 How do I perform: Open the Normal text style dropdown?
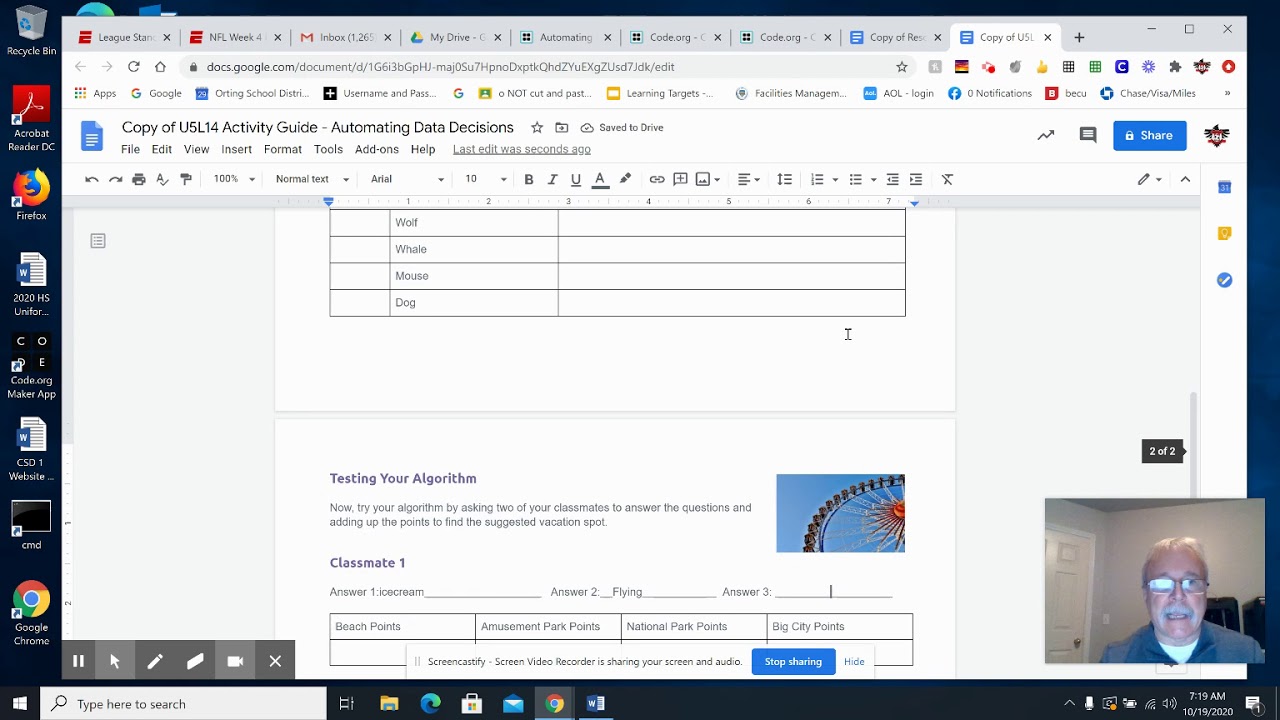(312, 179)
